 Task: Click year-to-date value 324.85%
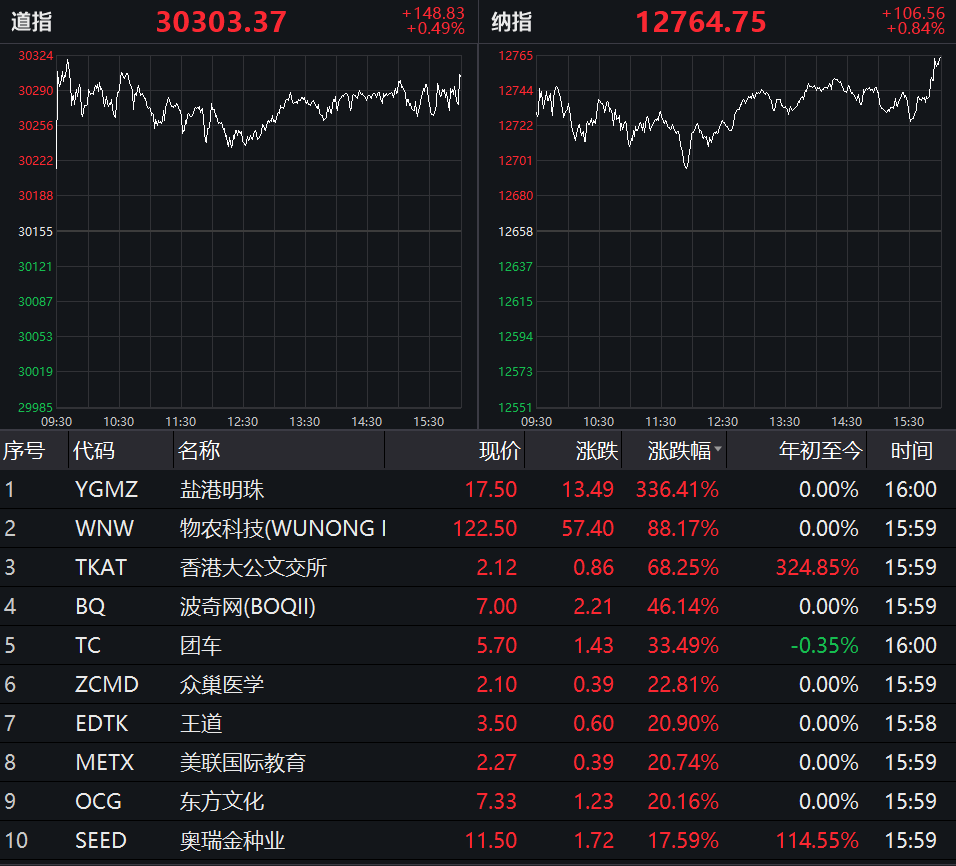(x=817, y=568)
